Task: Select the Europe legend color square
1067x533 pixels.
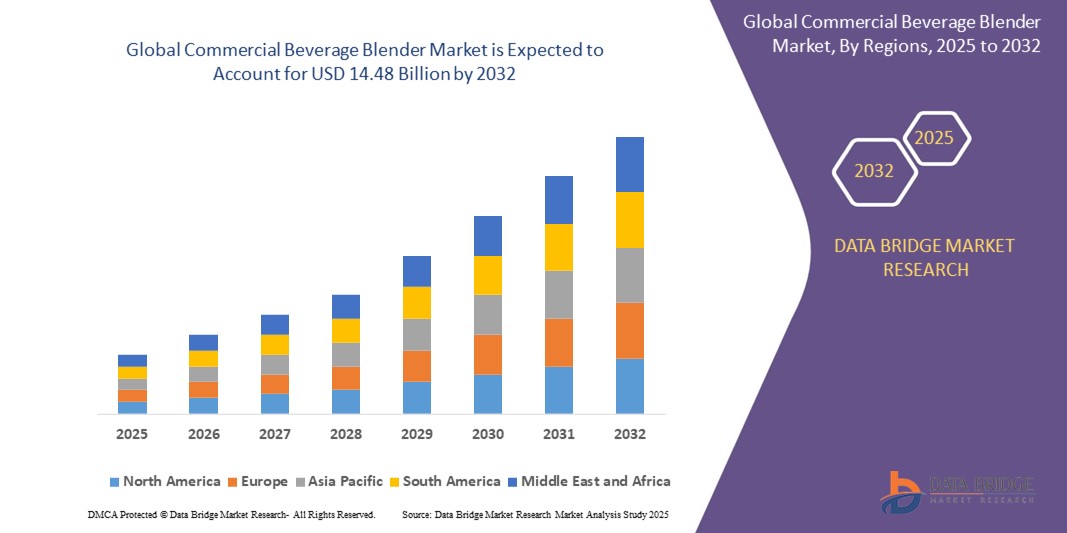Action: click(231, 482)
